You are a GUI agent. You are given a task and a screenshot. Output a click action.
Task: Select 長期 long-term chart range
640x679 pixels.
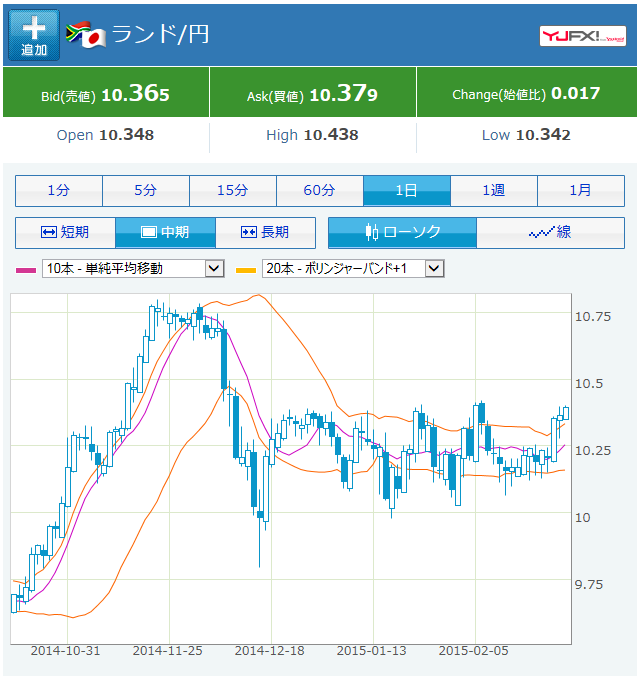pyautogui.click(x=265, y=232)
